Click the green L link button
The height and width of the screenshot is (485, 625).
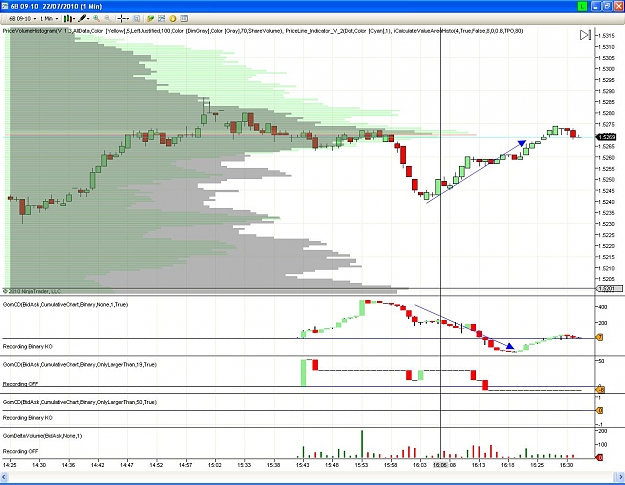583,6
